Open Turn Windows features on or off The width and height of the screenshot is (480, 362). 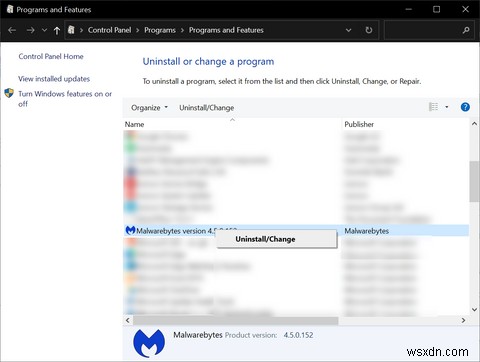[65, 99]
